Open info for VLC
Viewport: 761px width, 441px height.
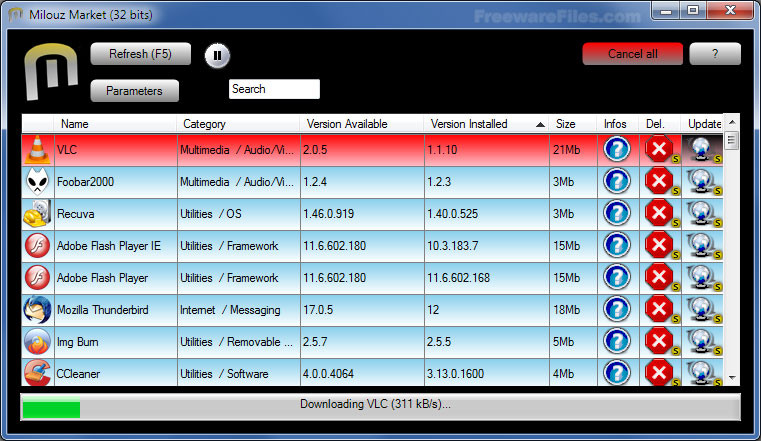point(617,149)
